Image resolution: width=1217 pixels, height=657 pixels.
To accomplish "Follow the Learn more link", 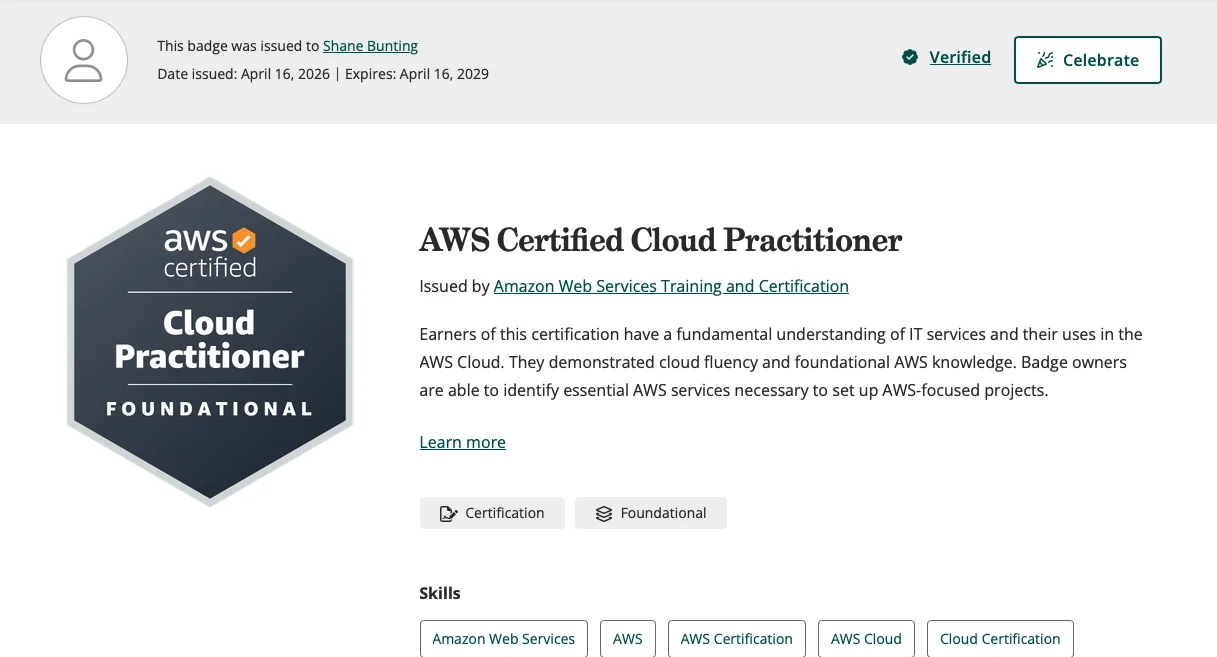I will click(x=463, y=442).
